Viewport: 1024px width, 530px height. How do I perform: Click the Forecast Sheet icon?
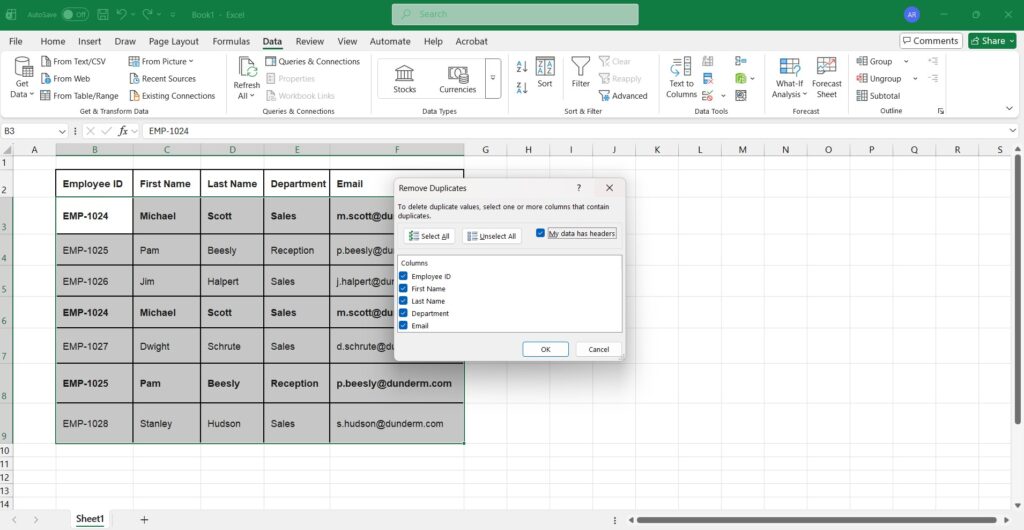click(827, 66)
